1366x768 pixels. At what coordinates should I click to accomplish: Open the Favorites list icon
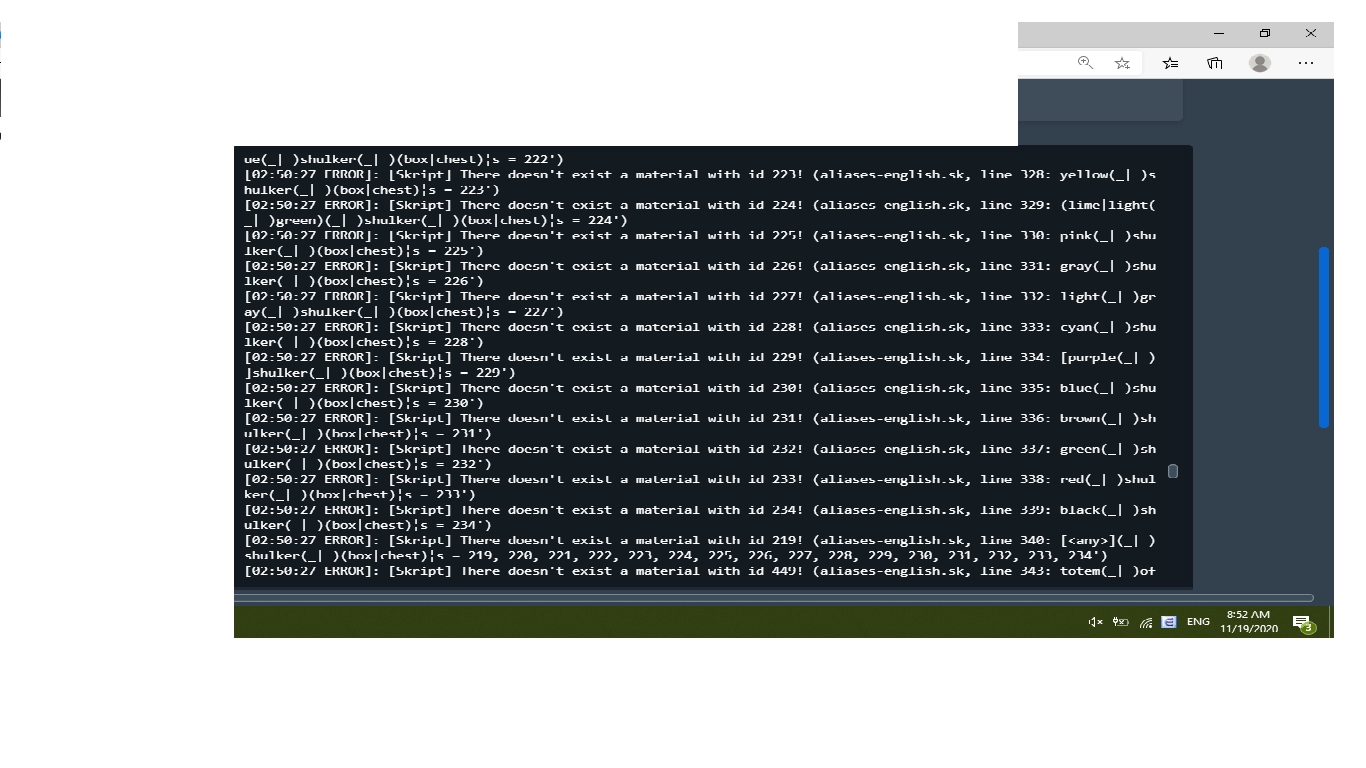click(x=1170, y=63)
